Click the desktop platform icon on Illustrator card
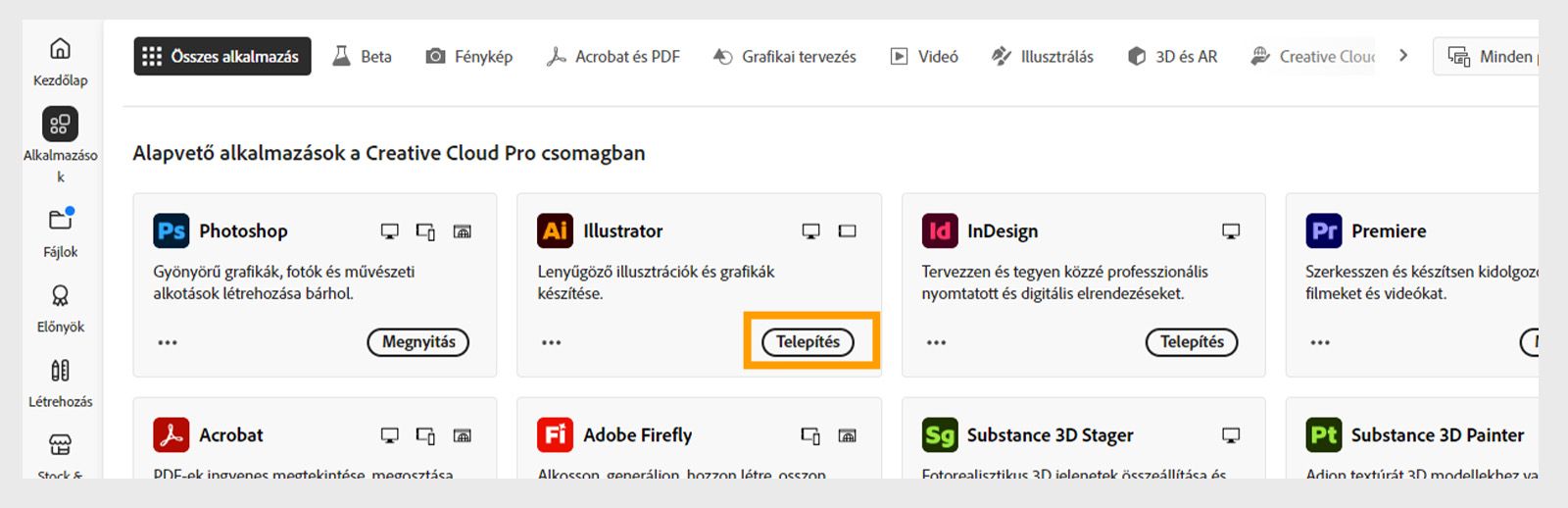Viewport: 1568px width, 508px height. (810, 231)
